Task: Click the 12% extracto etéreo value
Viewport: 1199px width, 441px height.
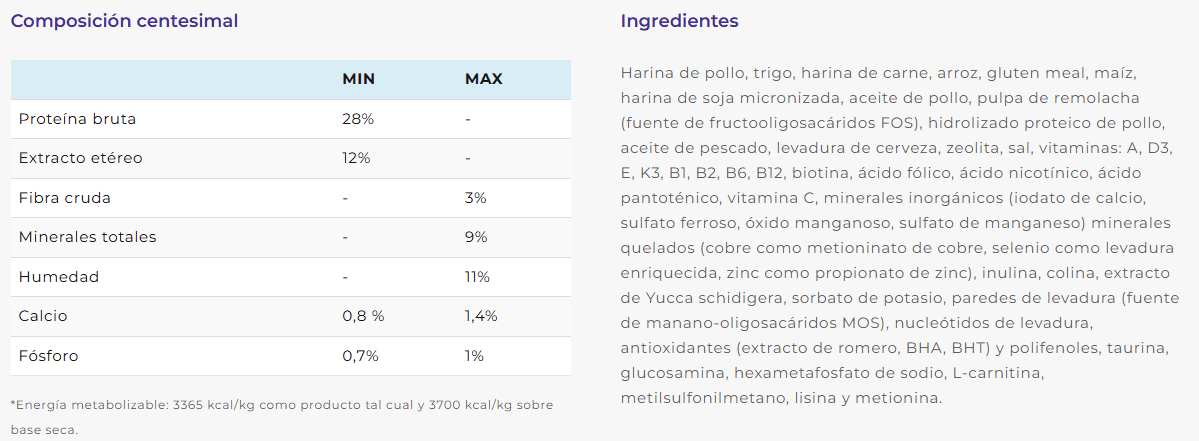Action: pos(356,158)
